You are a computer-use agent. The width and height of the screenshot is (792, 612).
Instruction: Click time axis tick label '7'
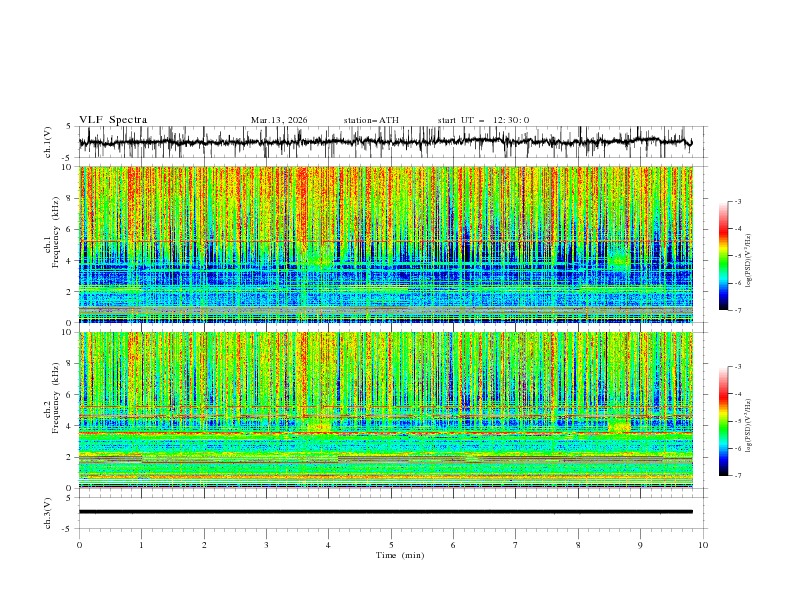(x=516, y=545)
